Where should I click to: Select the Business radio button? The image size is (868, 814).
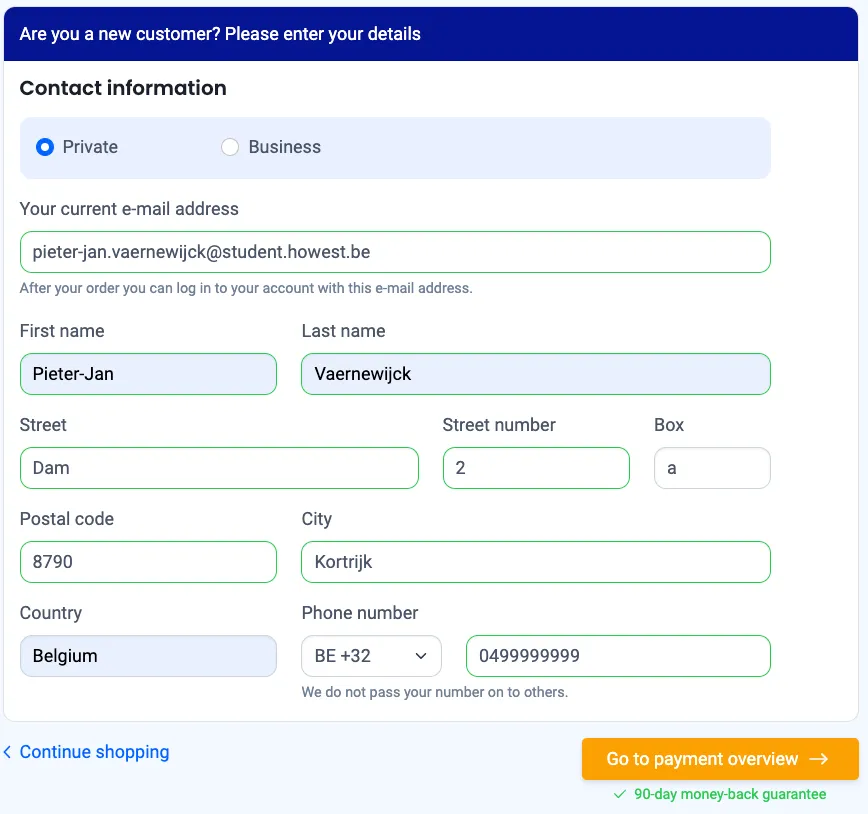(x=230, y=147)
